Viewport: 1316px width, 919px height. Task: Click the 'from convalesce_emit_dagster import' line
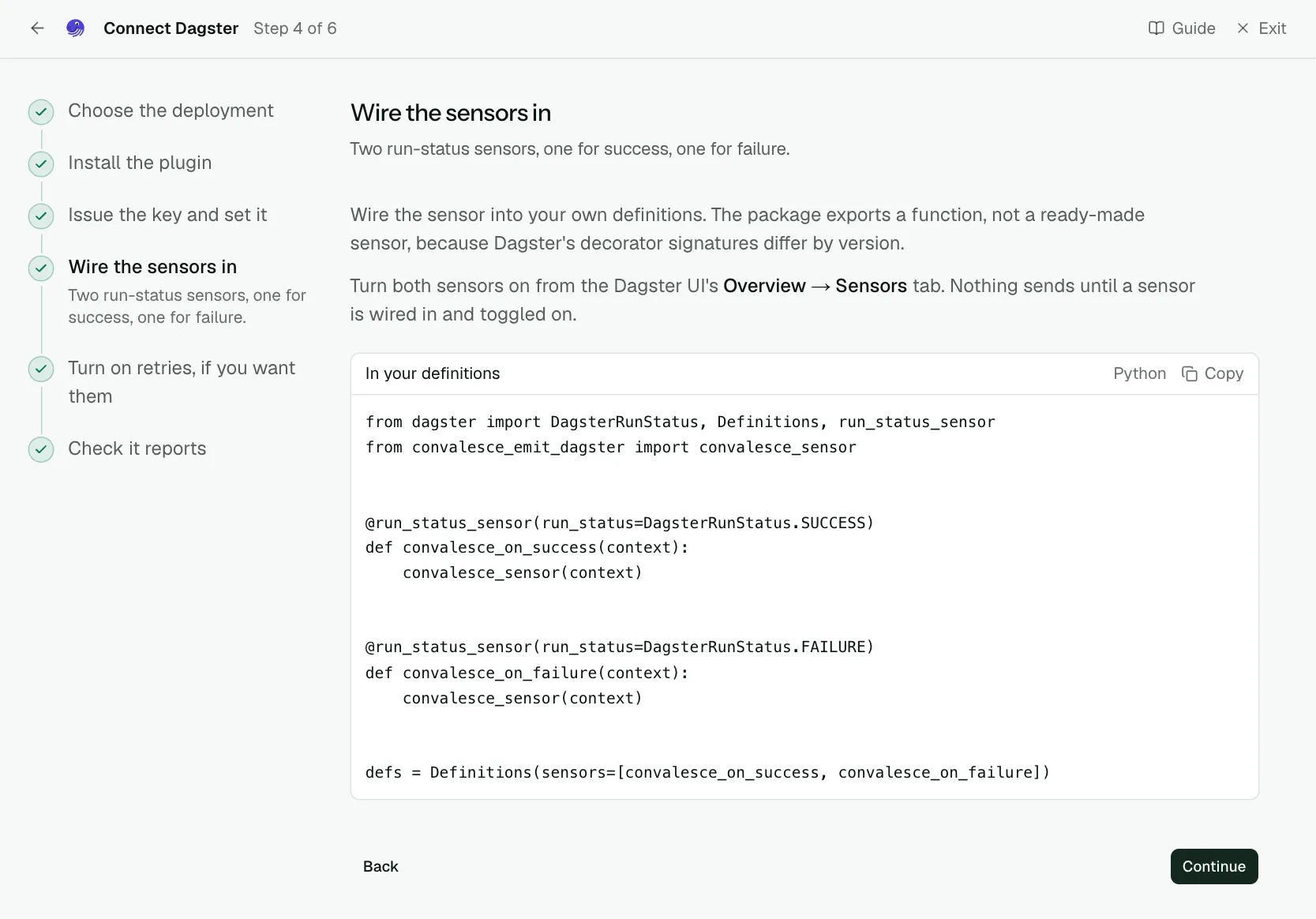(610, 448)
